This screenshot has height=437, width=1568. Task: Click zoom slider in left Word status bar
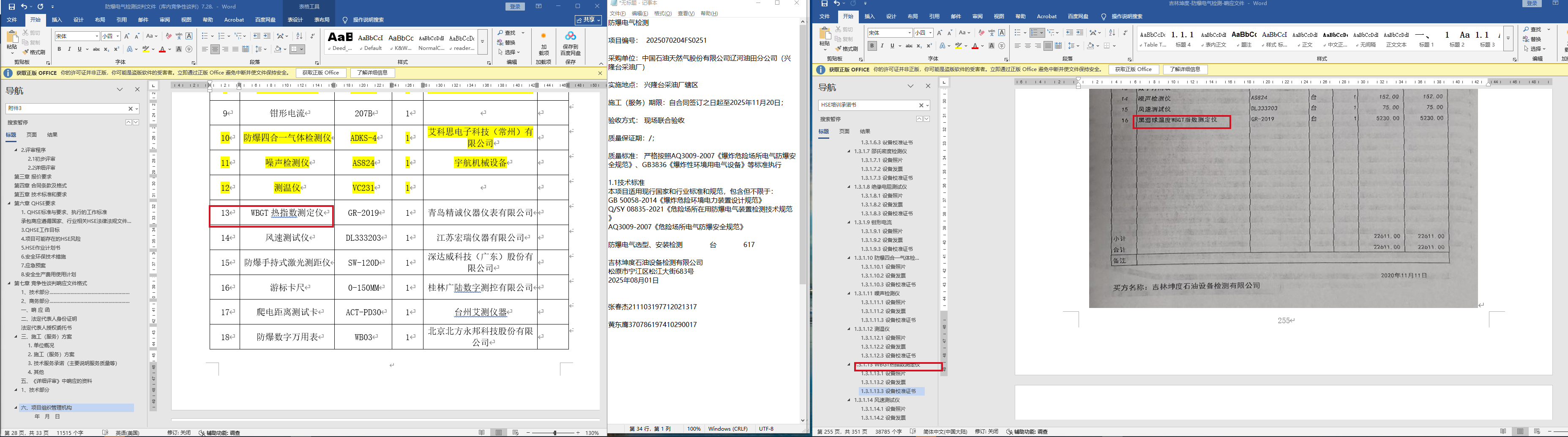tap(555, 433)
